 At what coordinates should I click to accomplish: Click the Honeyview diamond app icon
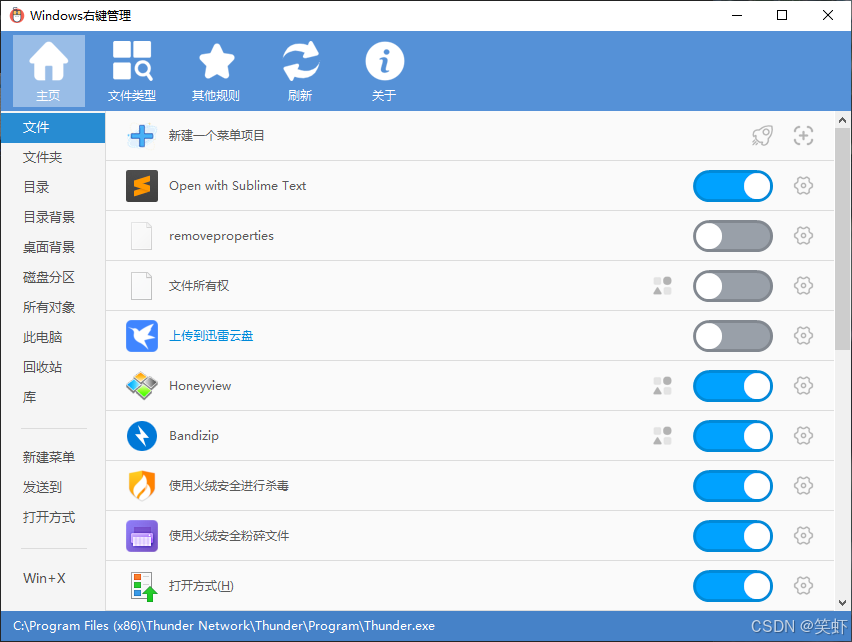[x=142, y=386]
